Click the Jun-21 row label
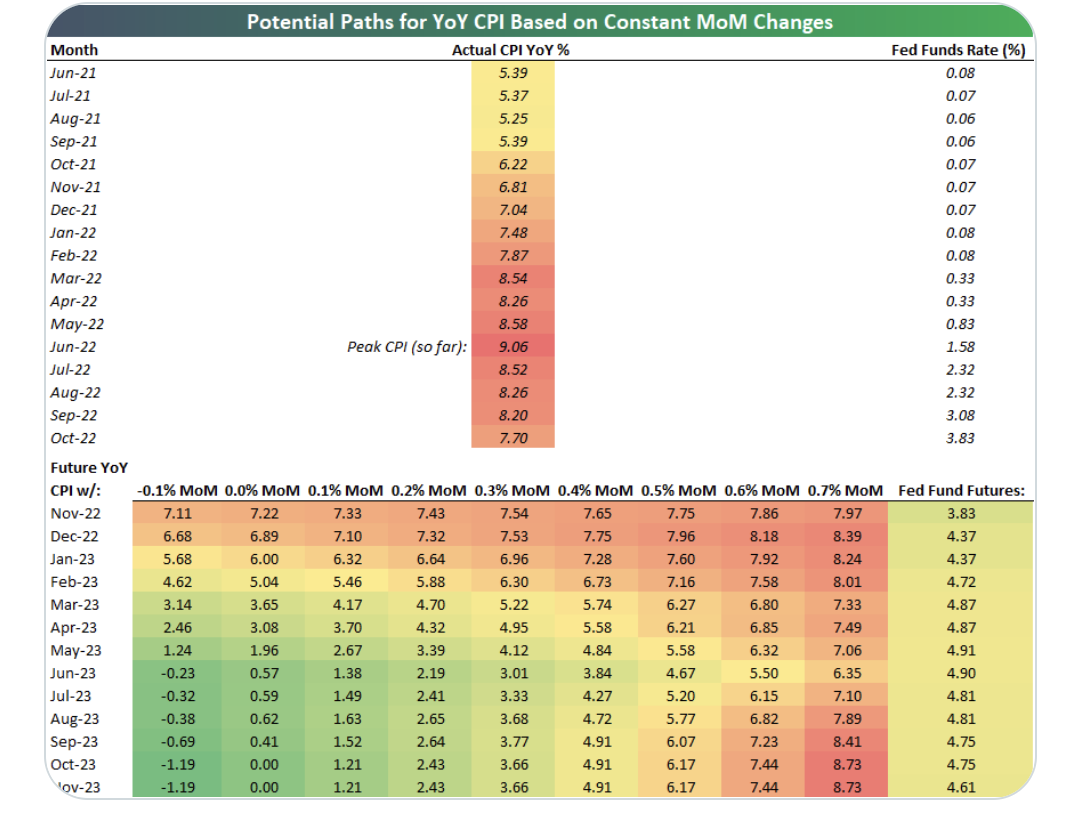1080x814 pixels. (x=75, y=73)
